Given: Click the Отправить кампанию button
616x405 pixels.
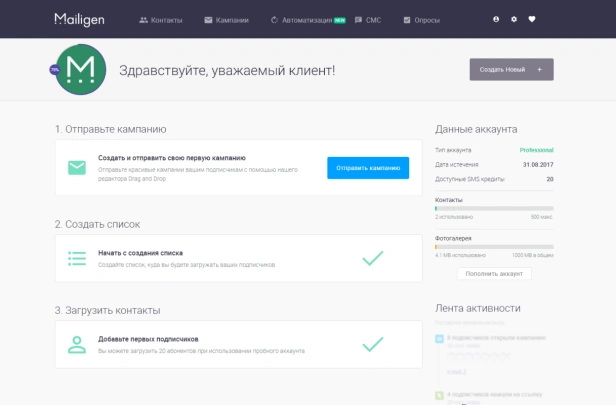Looking at the screenshot, I should click(368, 168).
